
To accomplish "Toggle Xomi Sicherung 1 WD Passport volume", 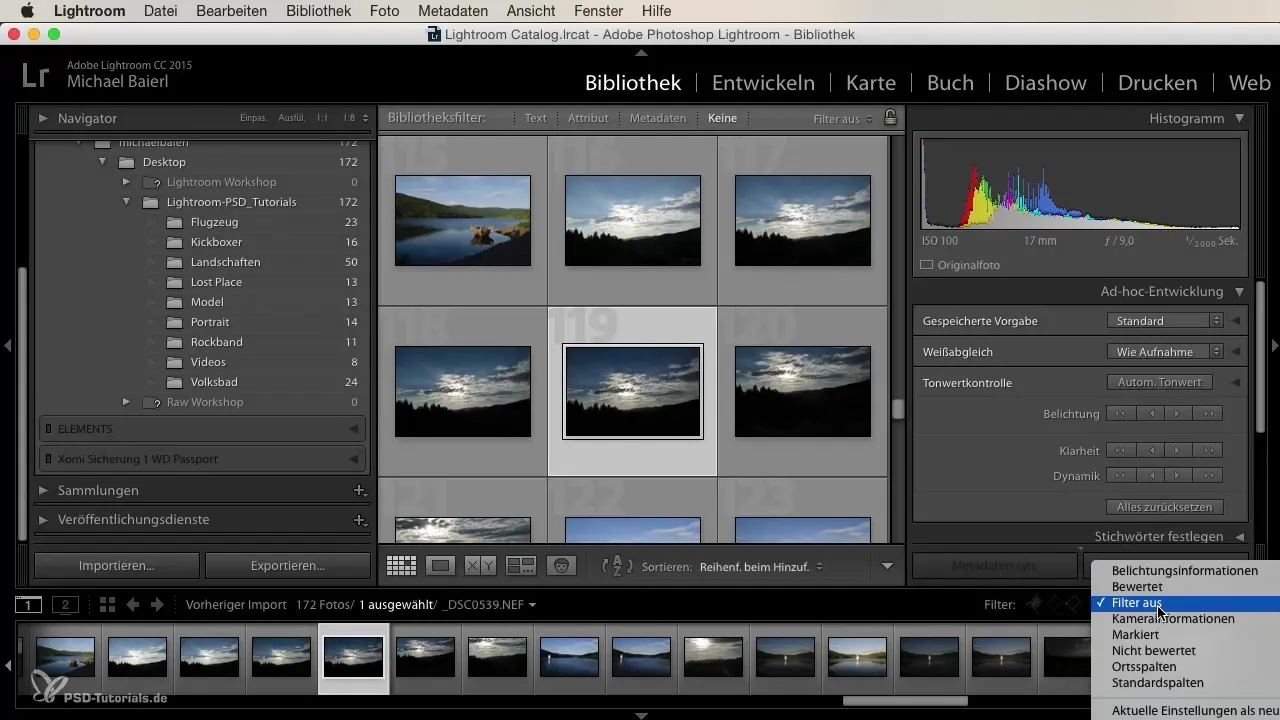I will click(x=202, y=459).
